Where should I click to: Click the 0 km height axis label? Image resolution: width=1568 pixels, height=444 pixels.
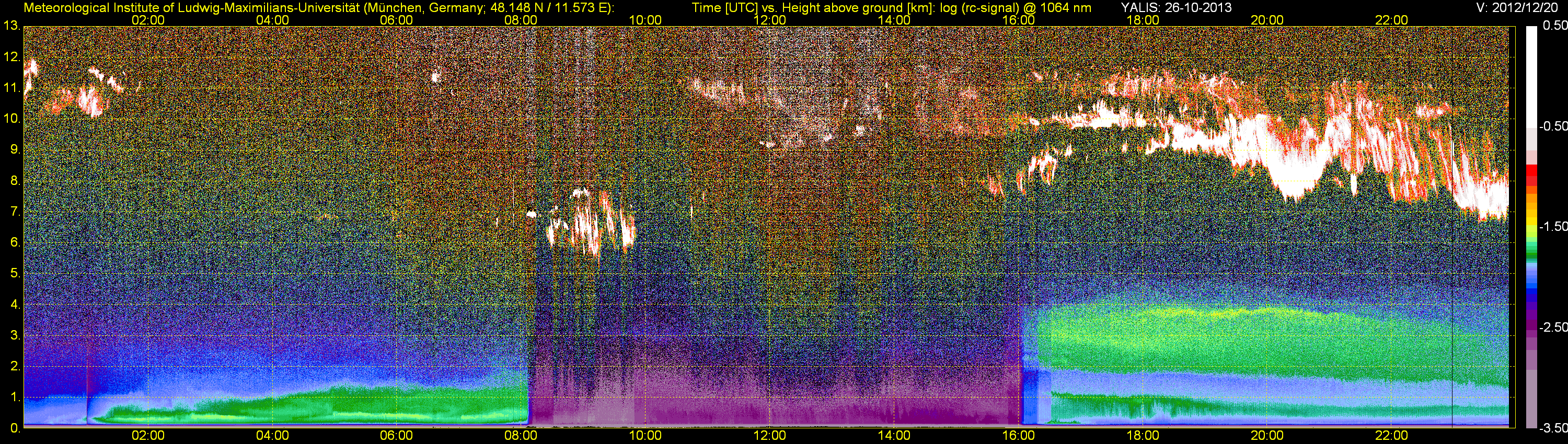[15, 428]
